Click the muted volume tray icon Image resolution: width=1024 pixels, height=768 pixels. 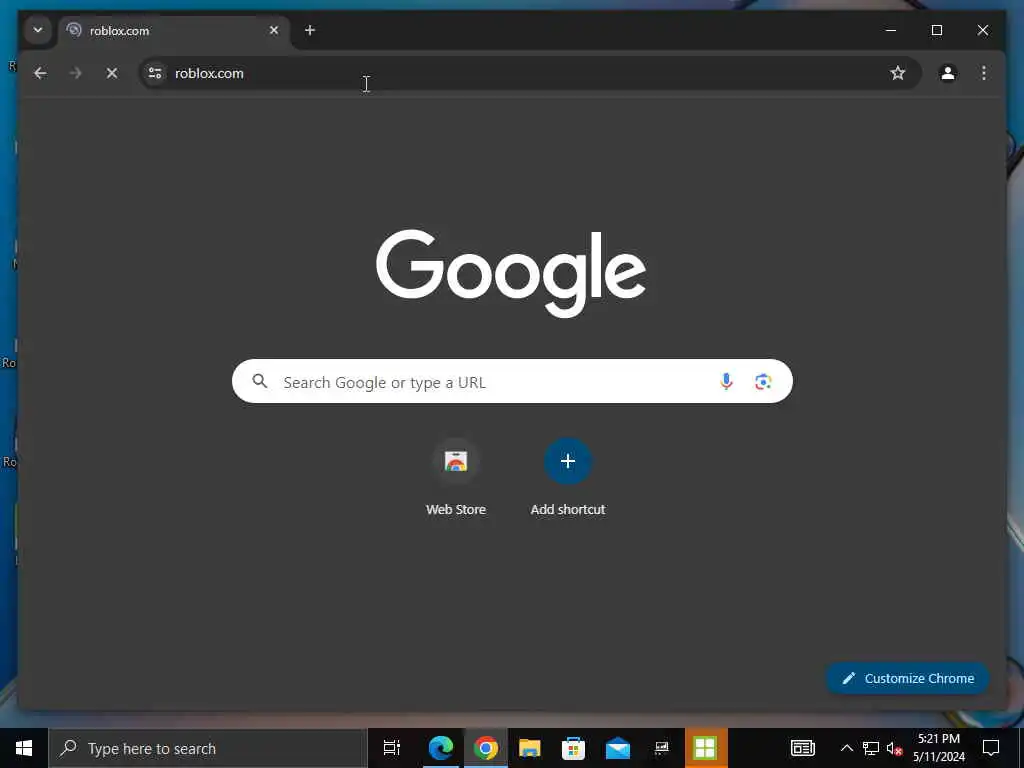coord(894,748)
